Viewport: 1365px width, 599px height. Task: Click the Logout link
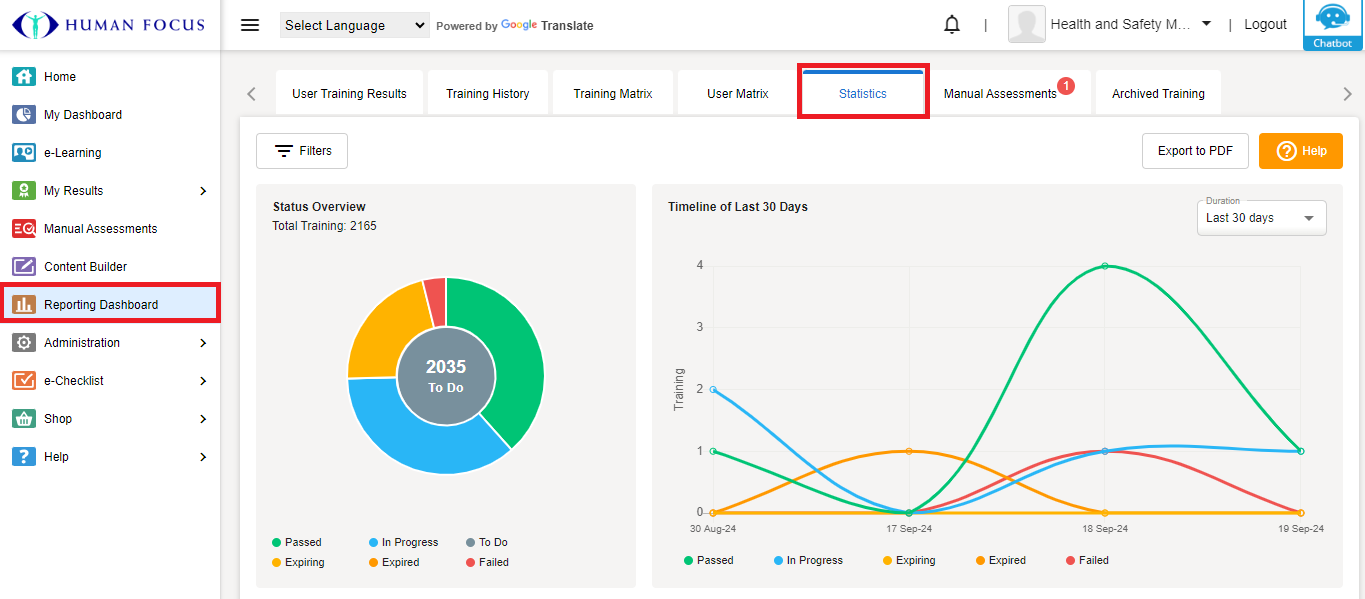pyautogui.click(x=1265, y=25)
